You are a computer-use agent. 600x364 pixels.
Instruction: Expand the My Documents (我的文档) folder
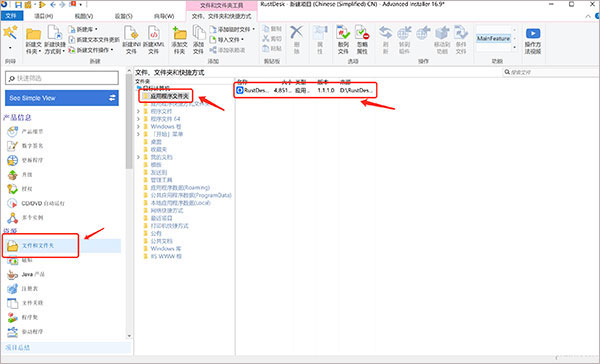[x=138, y=157]
